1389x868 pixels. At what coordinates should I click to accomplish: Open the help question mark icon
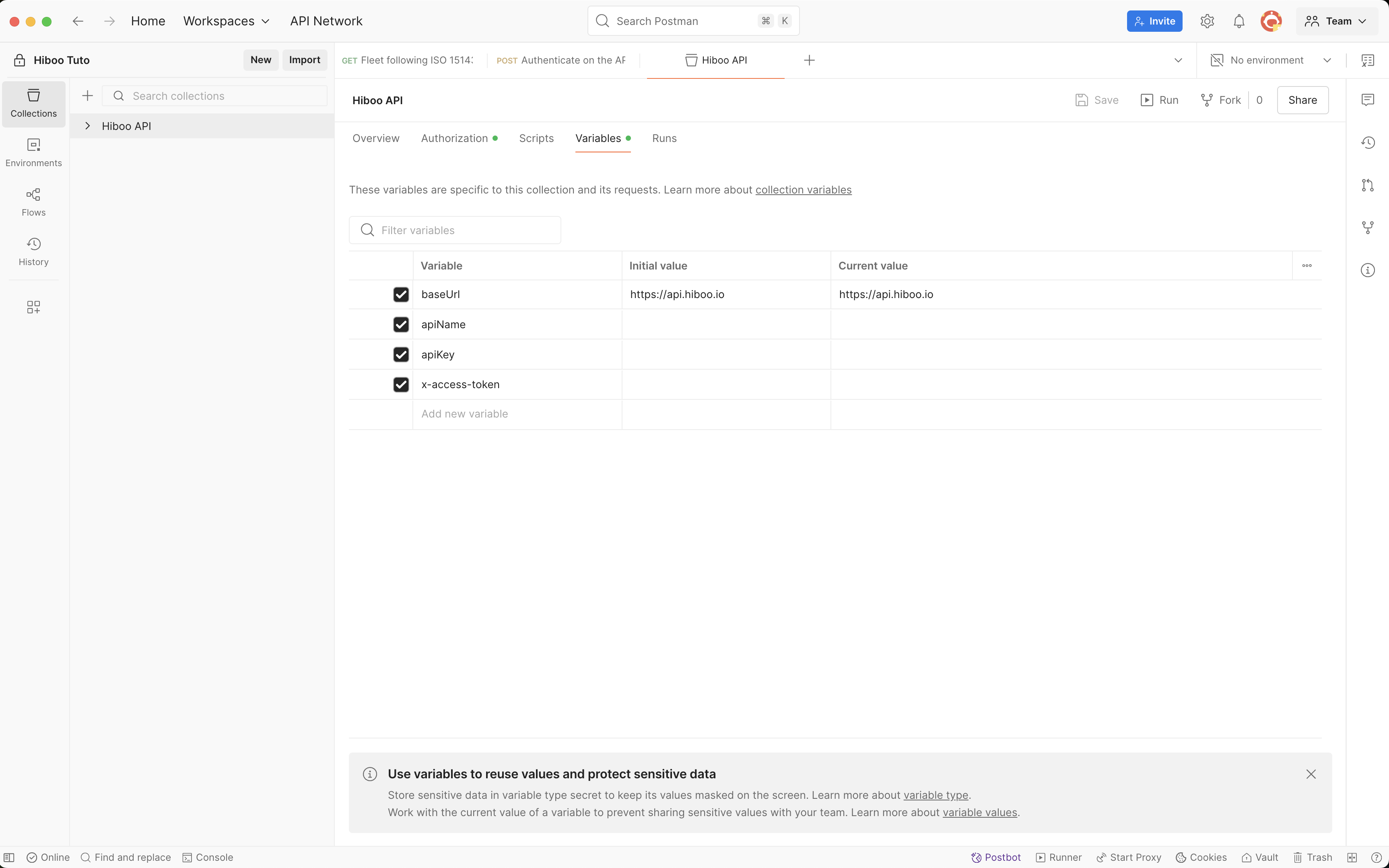click(x=1377, y=857)
